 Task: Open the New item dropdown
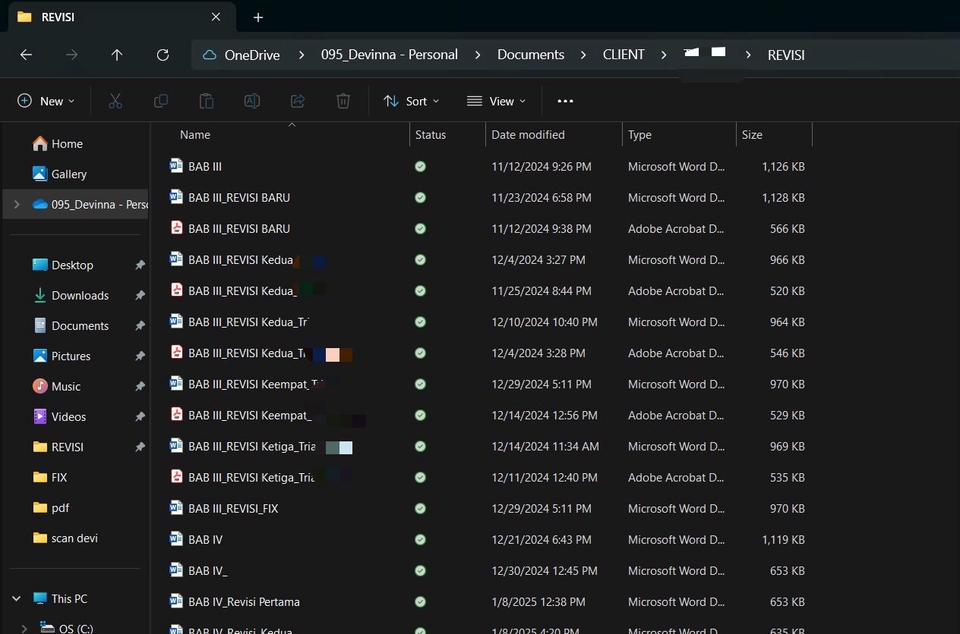tap(46, 101)
